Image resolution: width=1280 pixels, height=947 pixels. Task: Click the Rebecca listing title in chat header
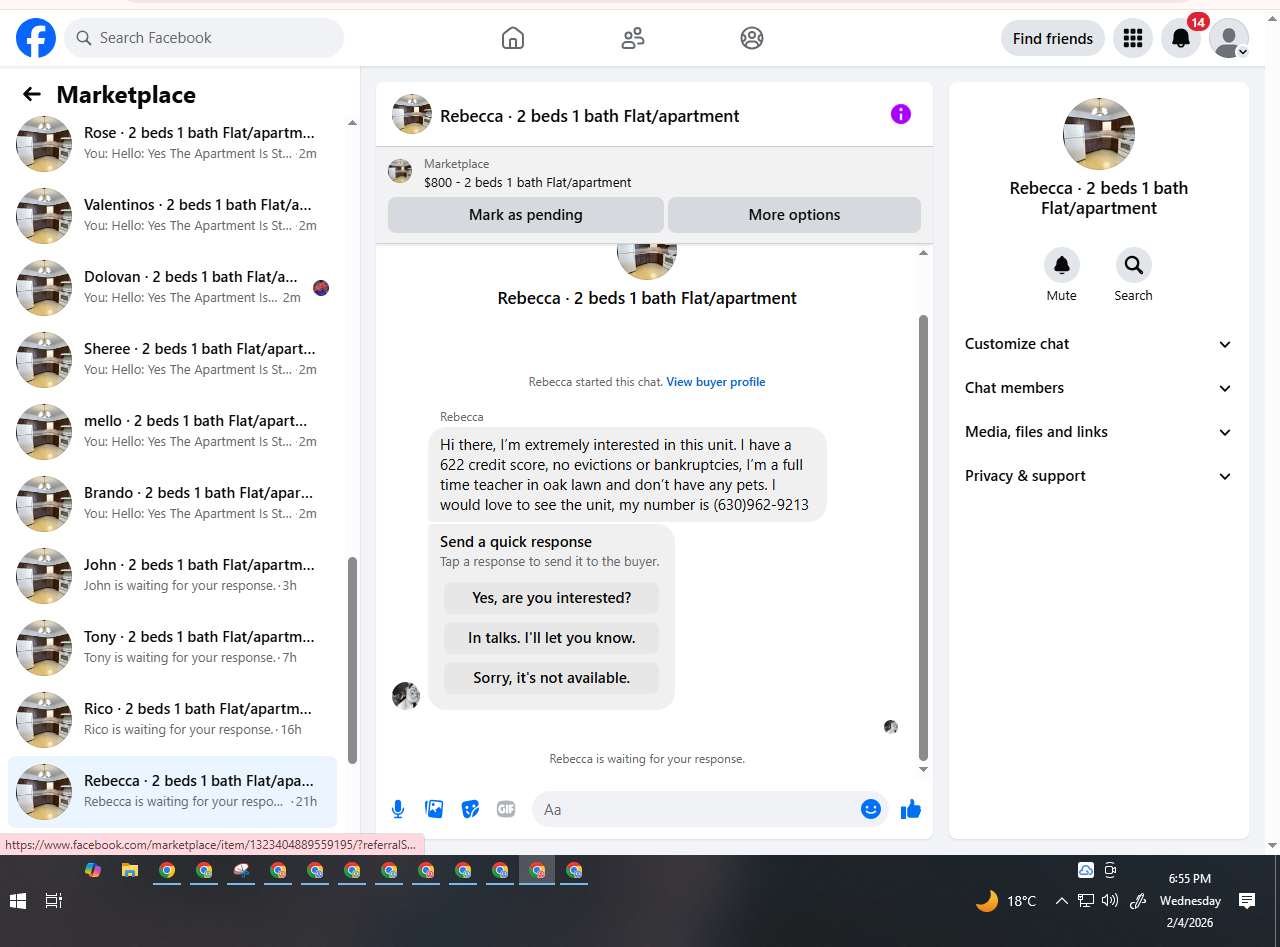point(590,116)
